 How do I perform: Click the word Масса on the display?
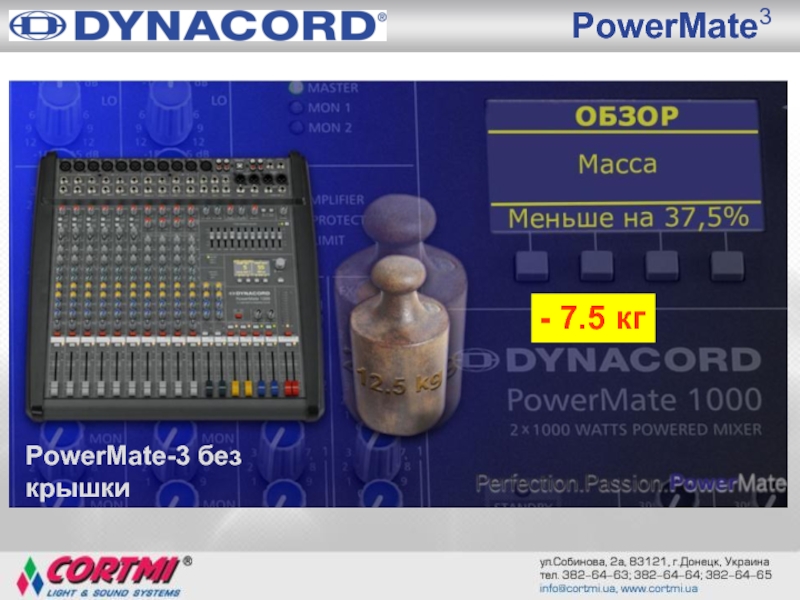[617, 164]
